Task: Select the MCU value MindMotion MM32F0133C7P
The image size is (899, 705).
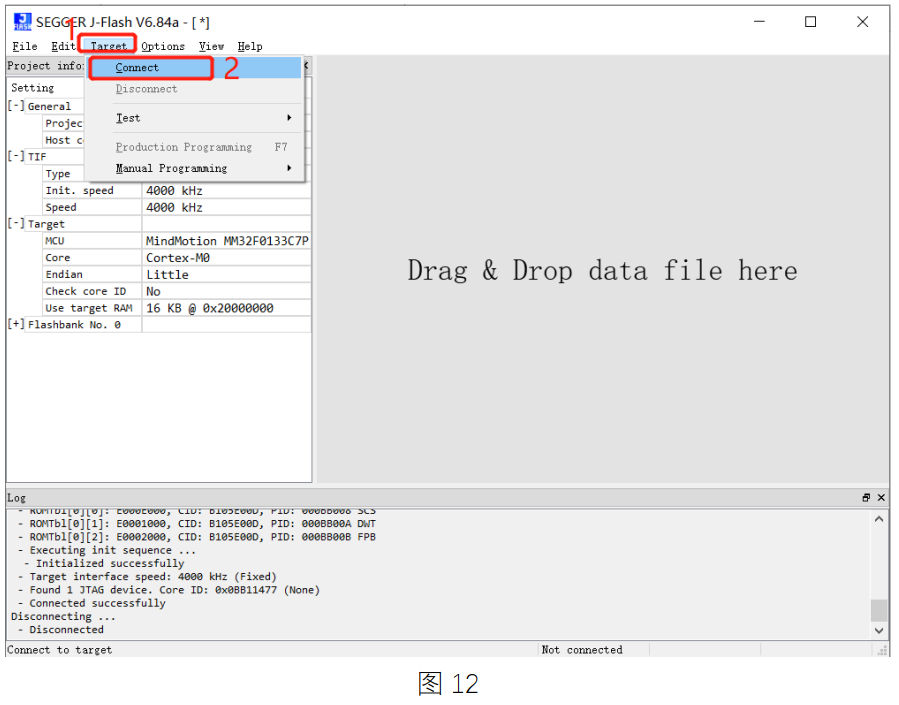Action: click(x=227, y=241)
